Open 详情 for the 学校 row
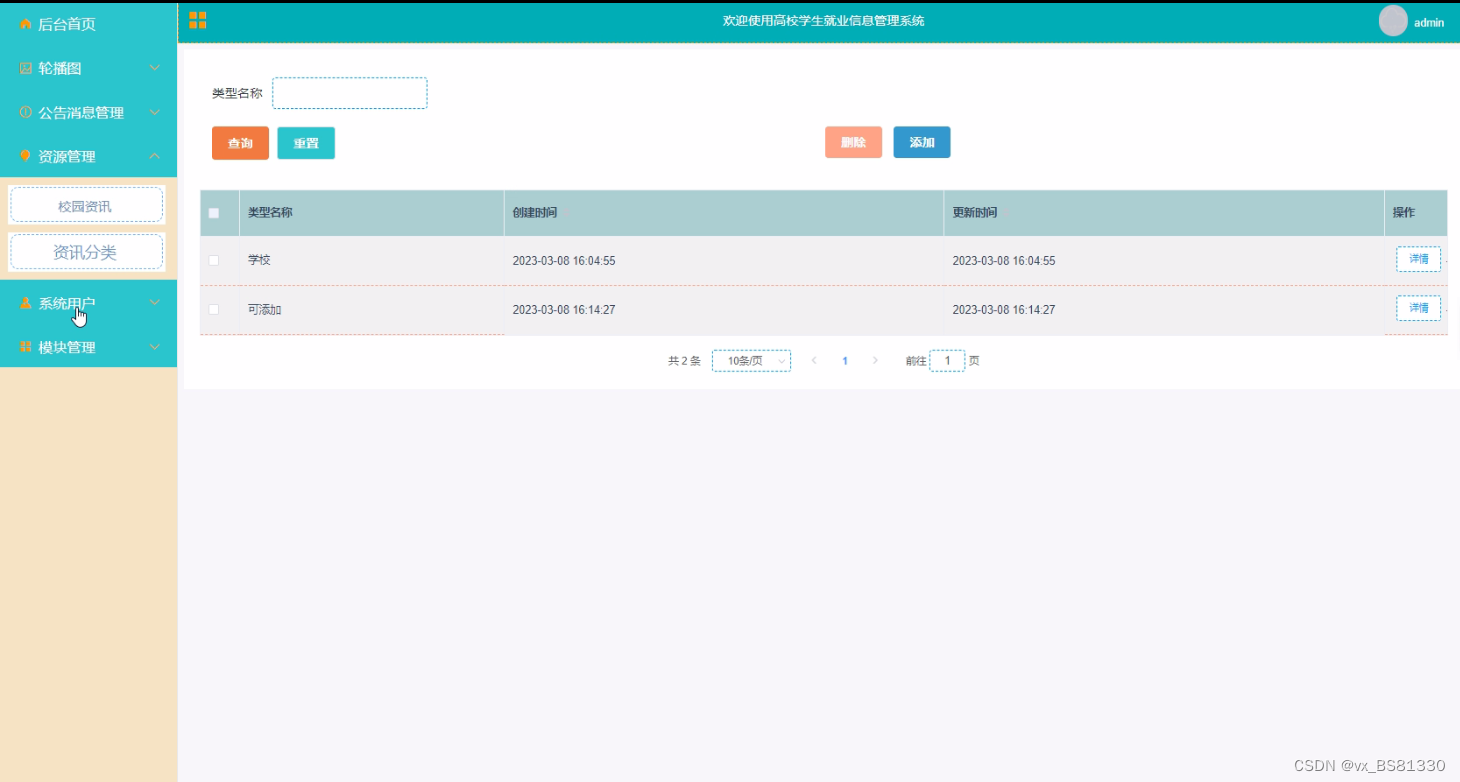This screenshot has height=782, width=1460. [x=1418, y=259]
